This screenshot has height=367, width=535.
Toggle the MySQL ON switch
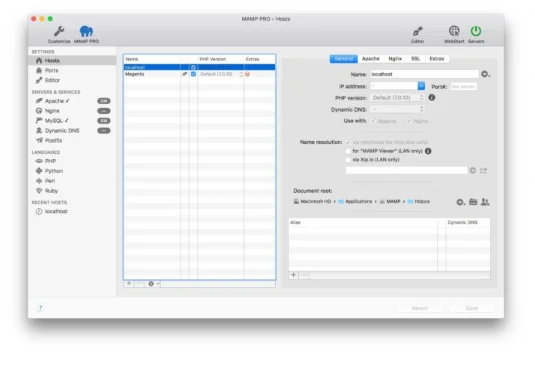coord(104,121)
